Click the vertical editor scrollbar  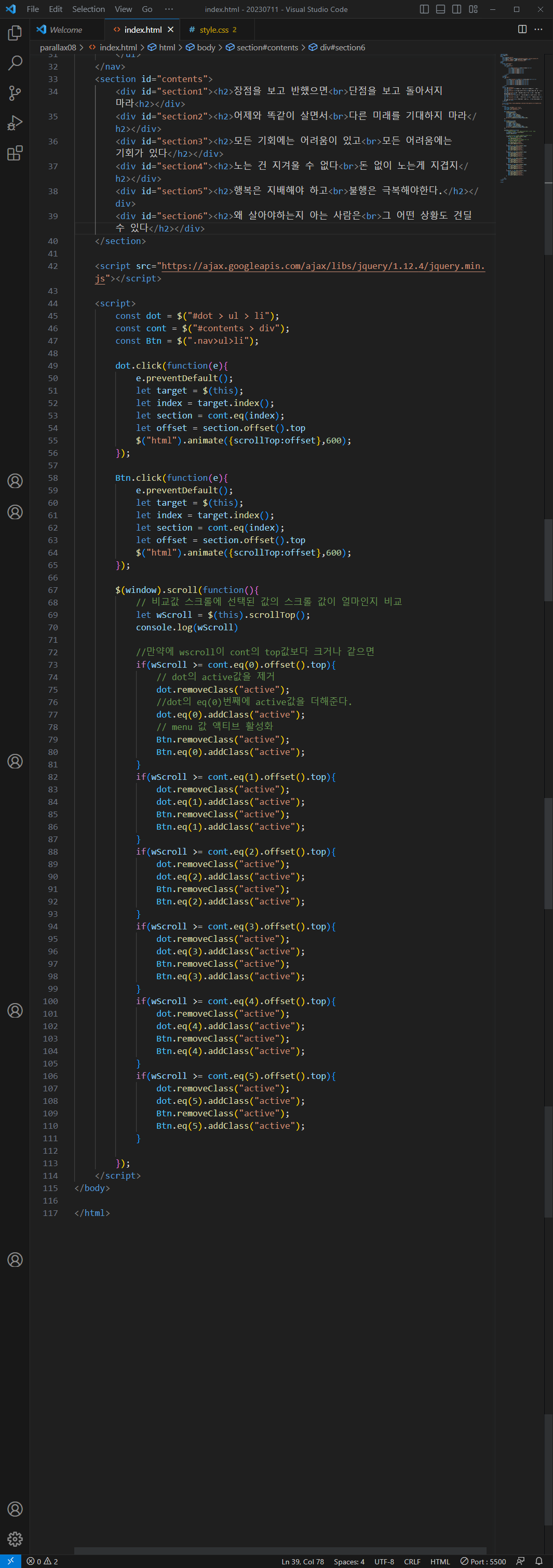[x=548, y=201]
